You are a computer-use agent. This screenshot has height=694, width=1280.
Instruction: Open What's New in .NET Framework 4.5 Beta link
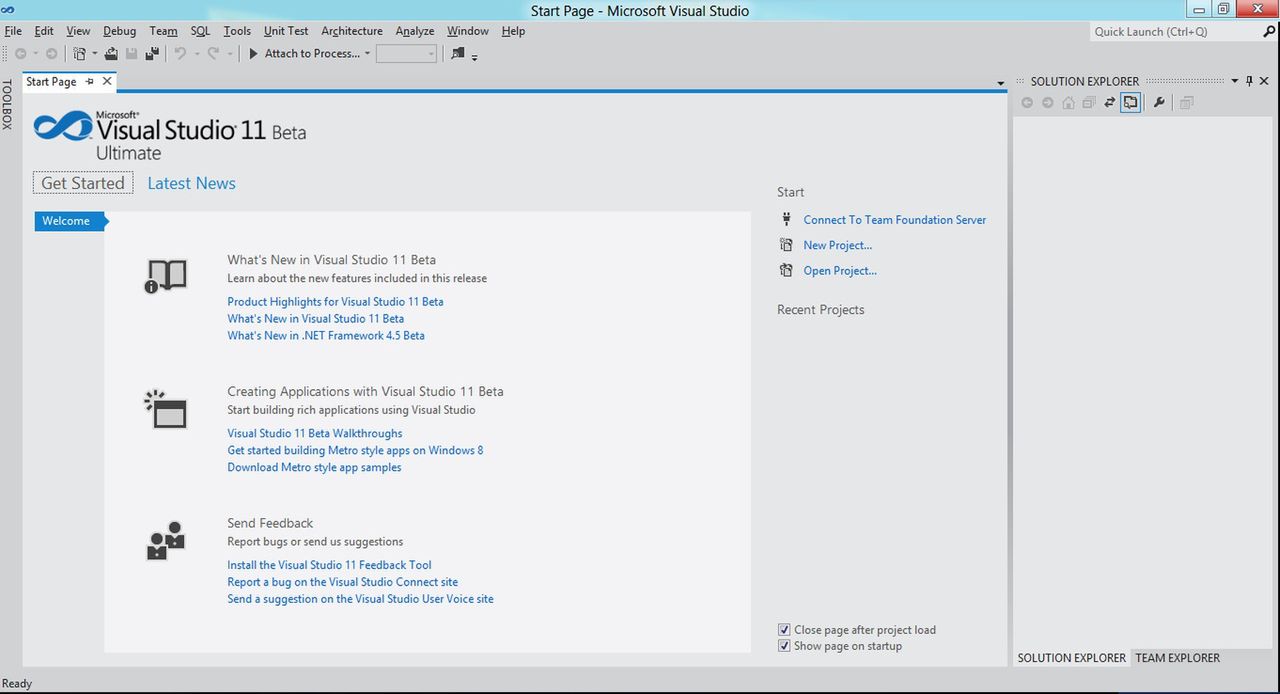point(326,336)
